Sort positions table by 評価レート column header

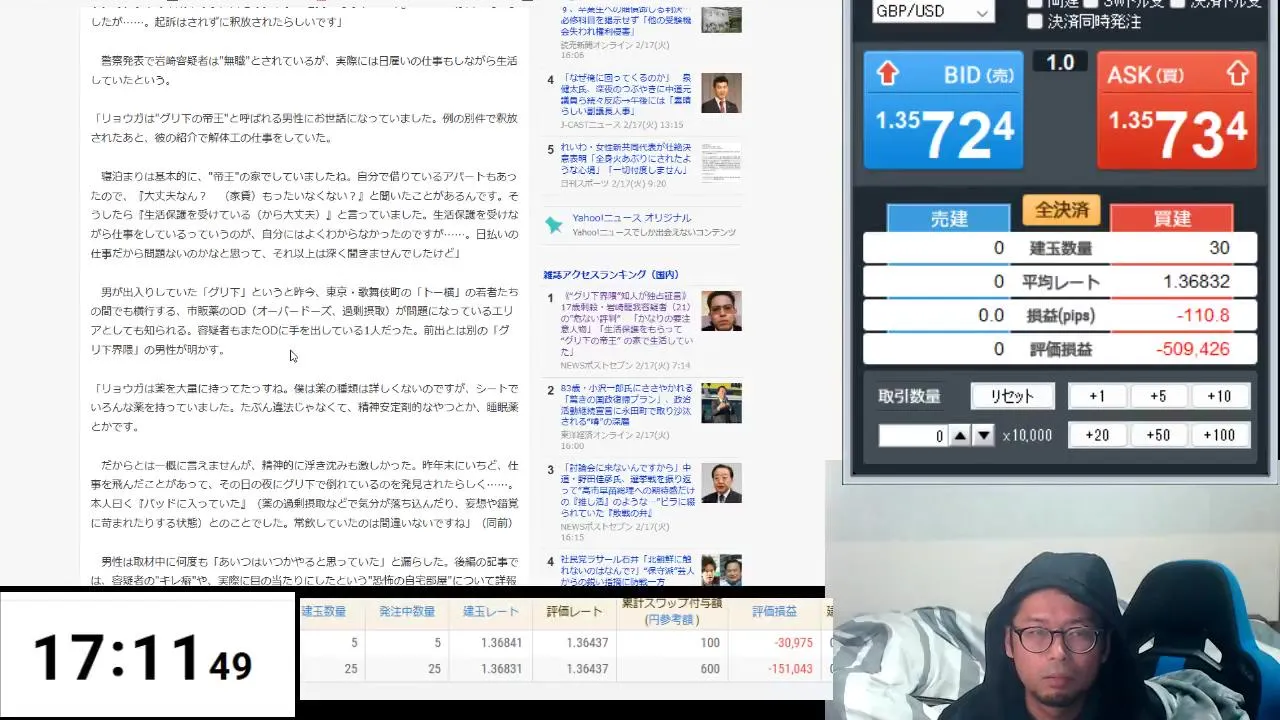[574, 612]
